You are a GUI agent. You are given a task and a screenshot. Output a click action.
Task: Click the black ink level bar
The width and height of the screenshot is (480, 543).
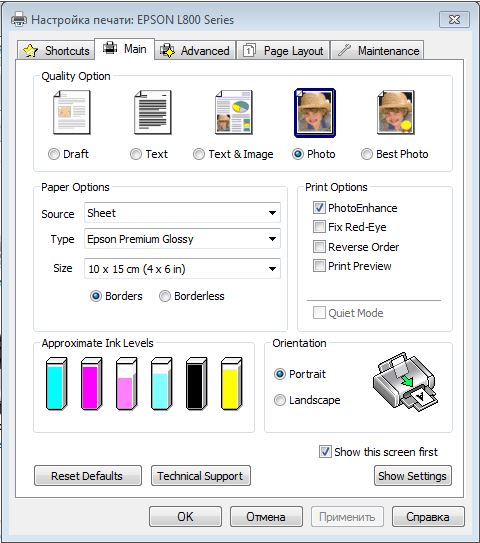(x=196, y=384)
